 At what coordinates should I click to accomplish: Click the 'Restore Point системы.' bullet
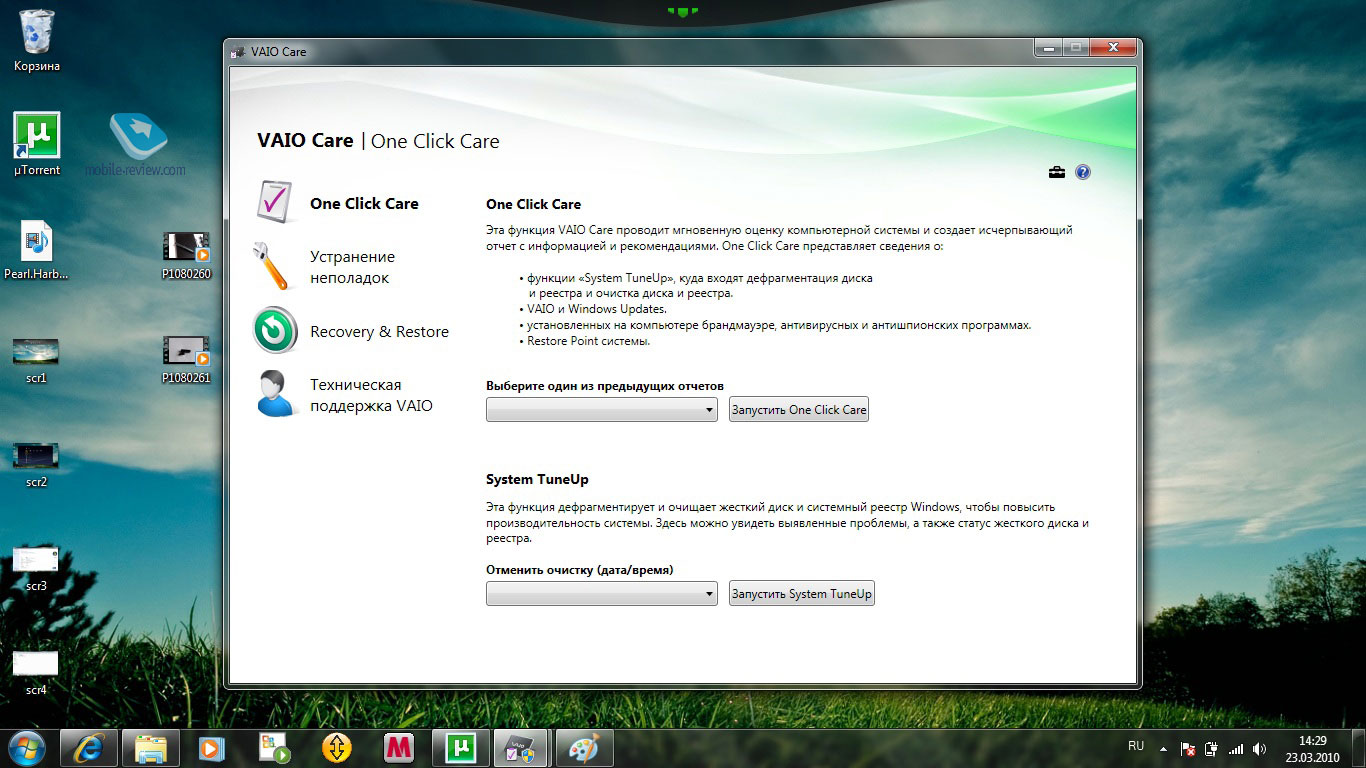(585, 341)
